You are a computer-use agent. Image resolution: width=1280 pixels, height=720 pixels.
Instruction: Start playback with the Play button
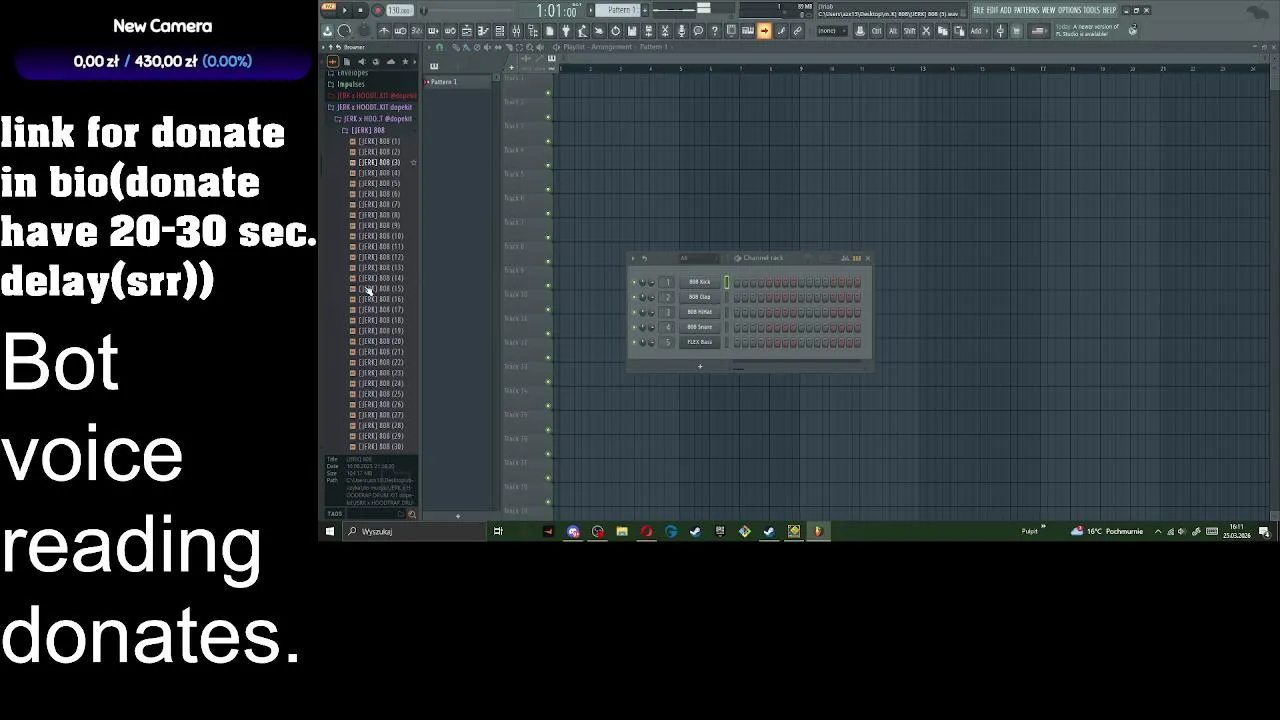(x=344, y=10)
